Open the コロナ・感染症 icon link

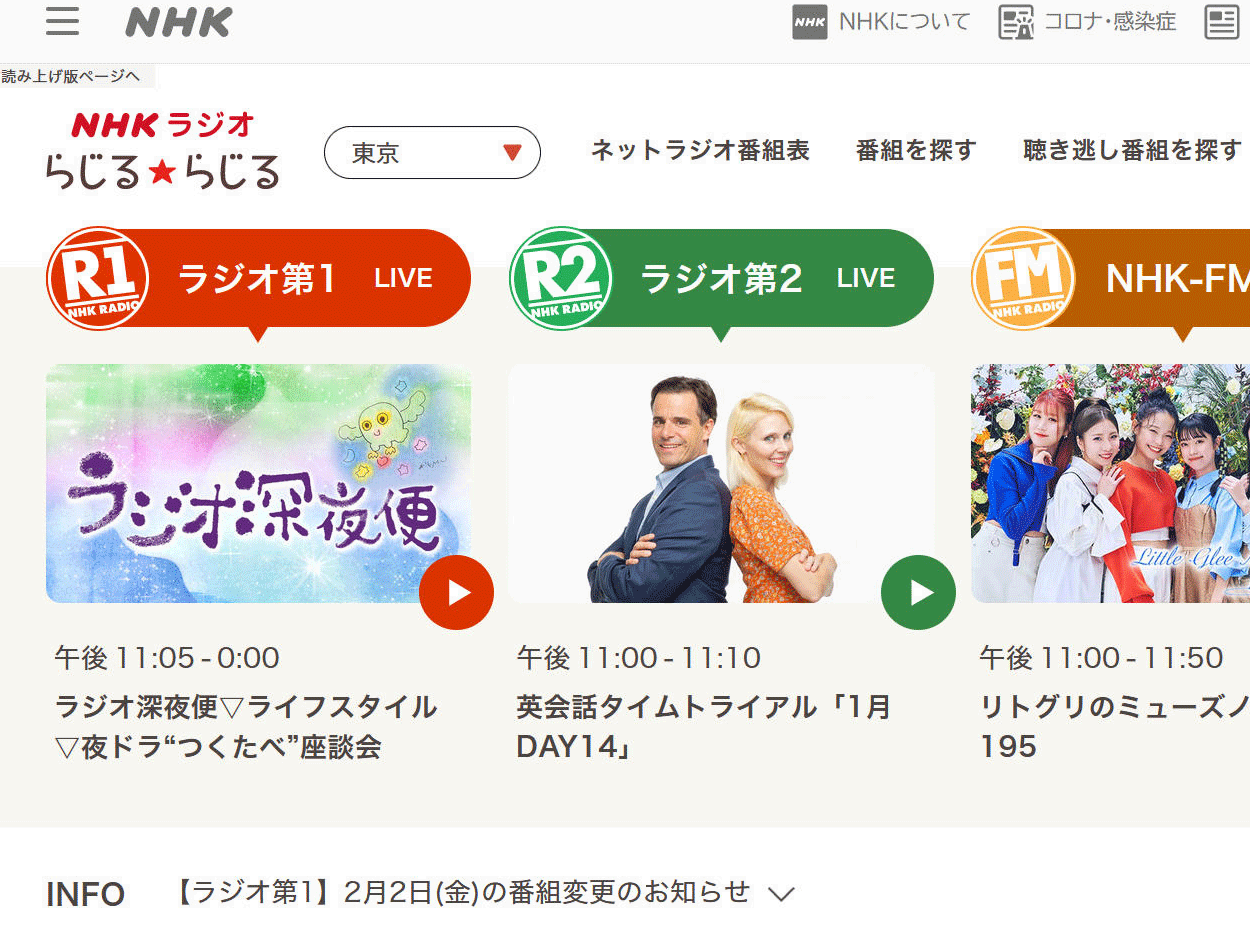click(x=1016, y=22)
